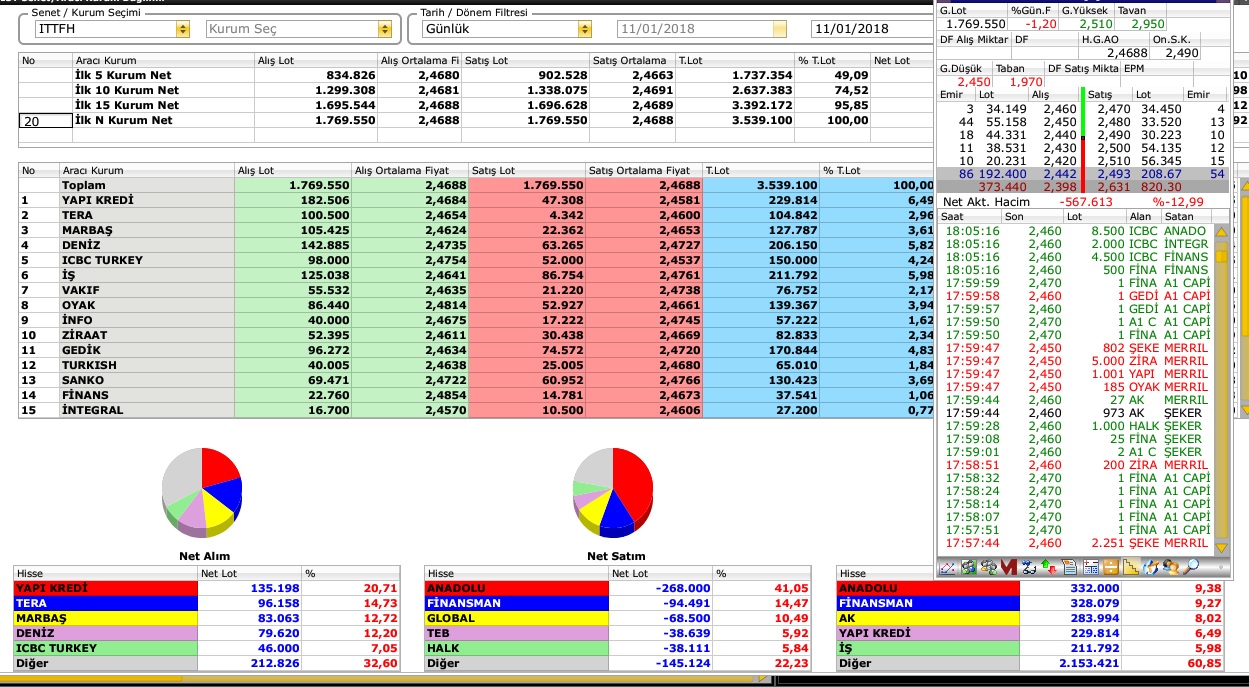The height and width of the screenshot is (687, 1249).
Task: Select the DENİZ broker row
Action: pyautogui.click(x=477, y=245)
